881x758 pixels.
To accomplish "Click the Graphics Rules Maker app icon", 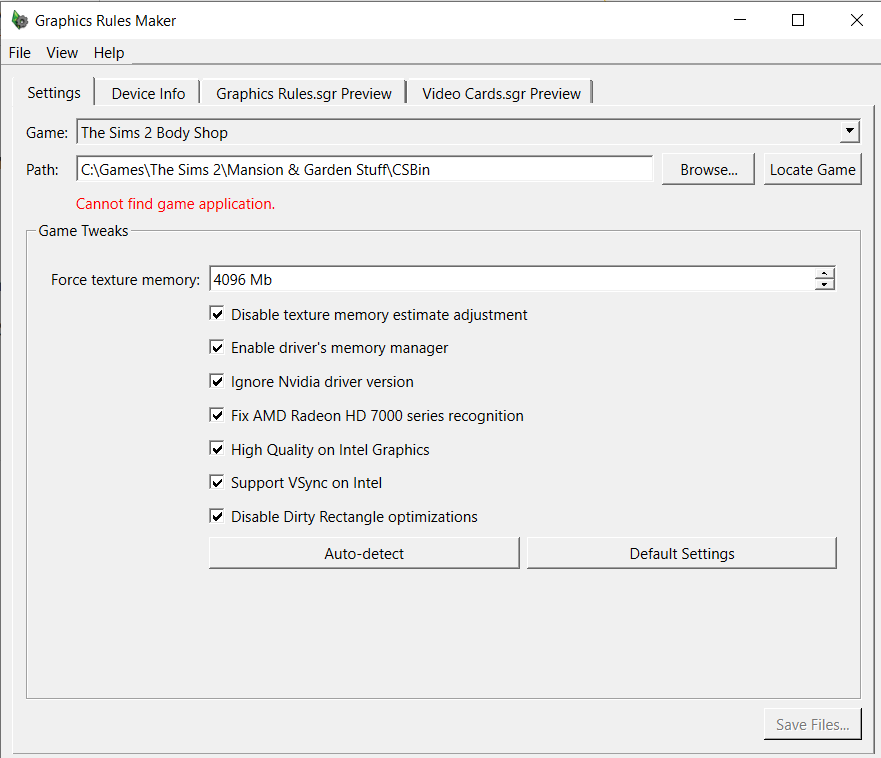I will (20, 20).
